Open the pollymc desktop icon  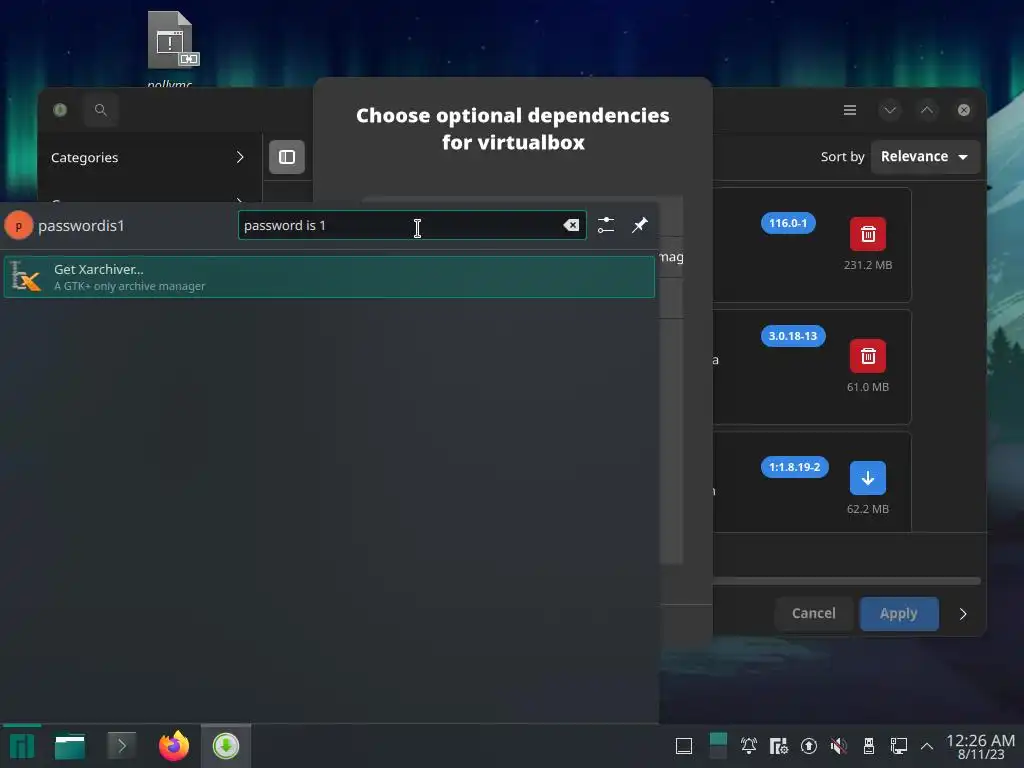tap(170, 49)
